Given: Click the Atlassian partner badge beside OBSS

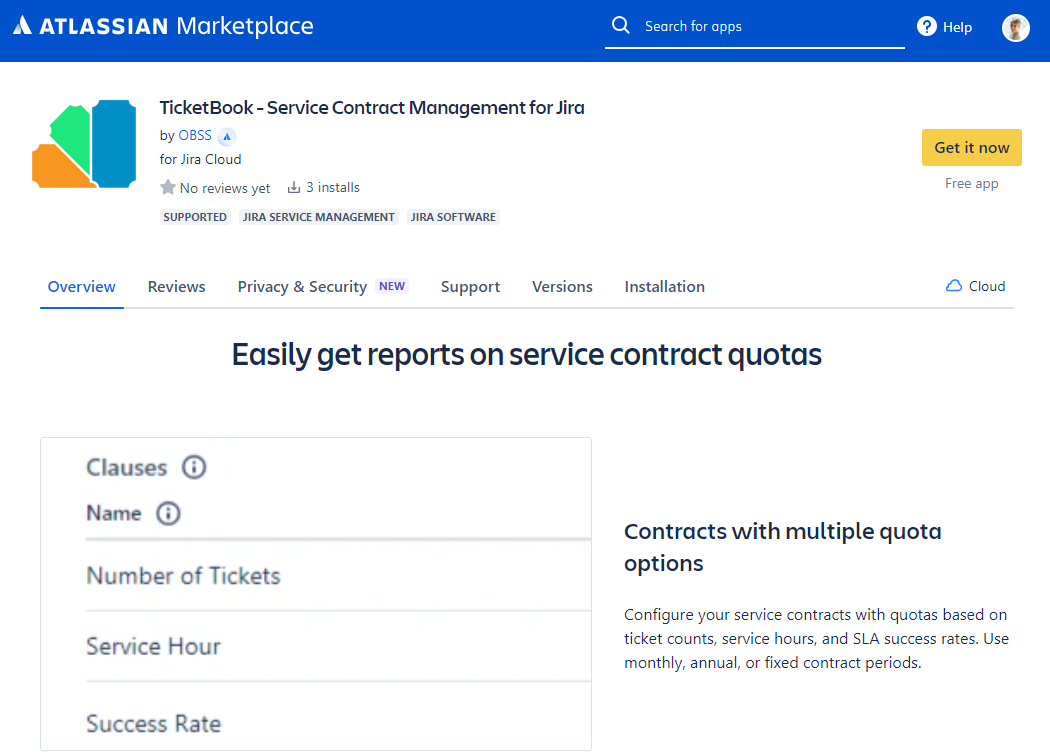Looking at the screenshot, I should (227, 136).
